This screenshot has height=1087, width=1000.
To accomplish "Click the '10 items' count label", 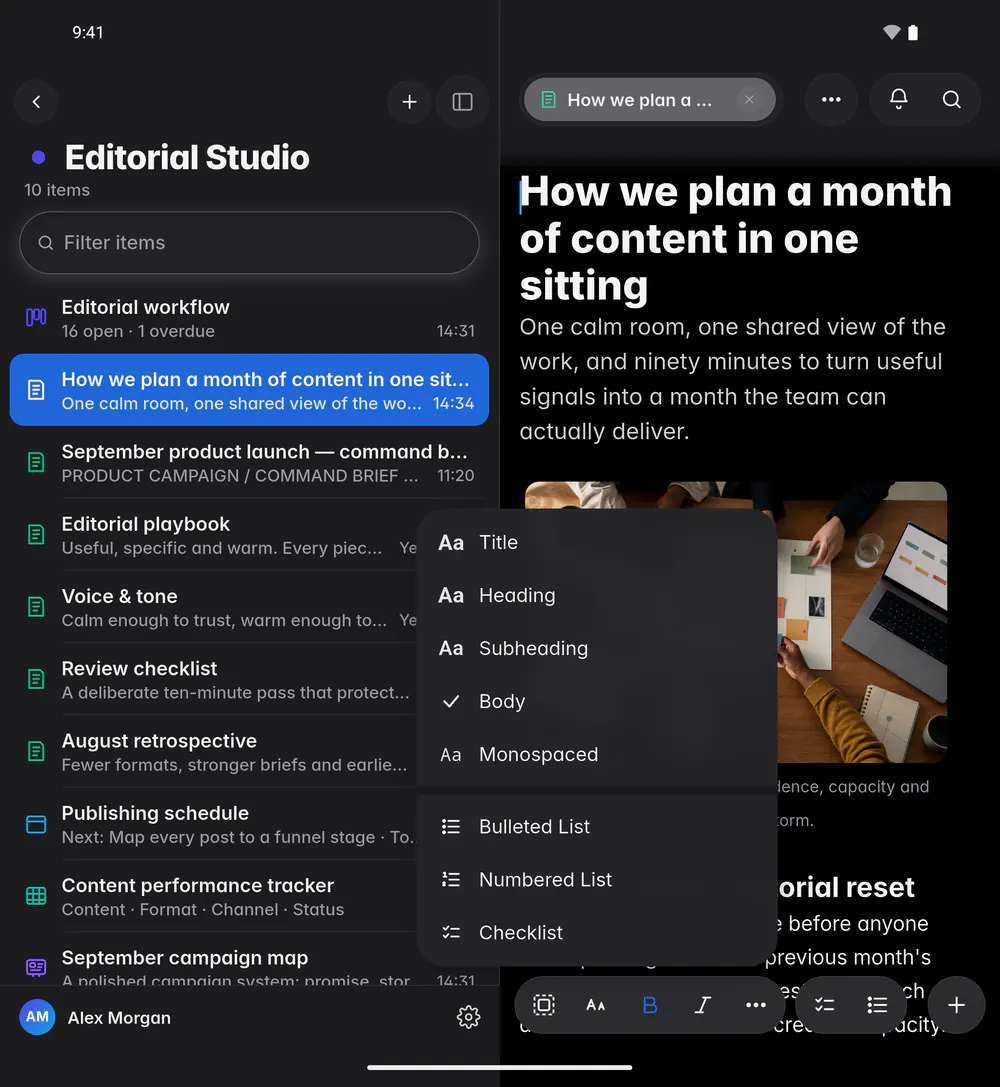I will pos(57,190).
